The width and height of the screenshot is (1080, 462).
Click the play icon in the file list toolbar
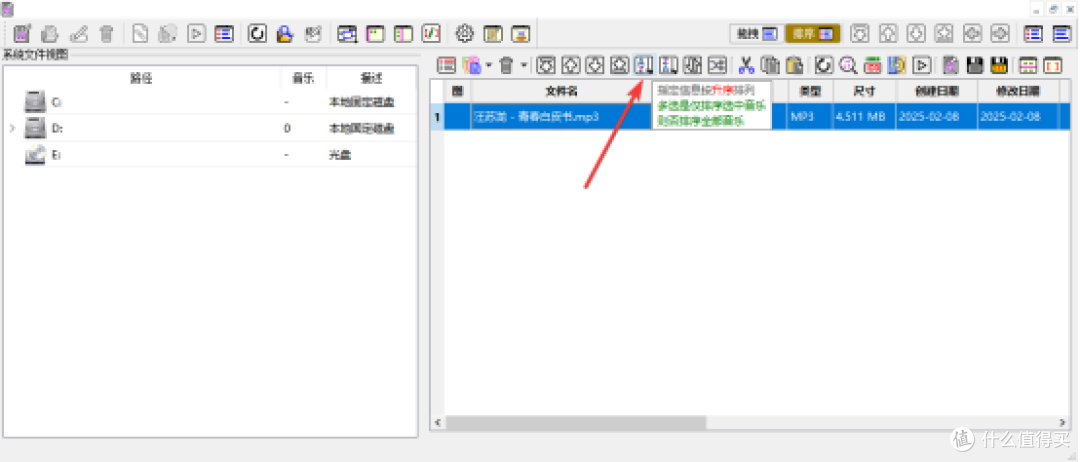[922, 65]
